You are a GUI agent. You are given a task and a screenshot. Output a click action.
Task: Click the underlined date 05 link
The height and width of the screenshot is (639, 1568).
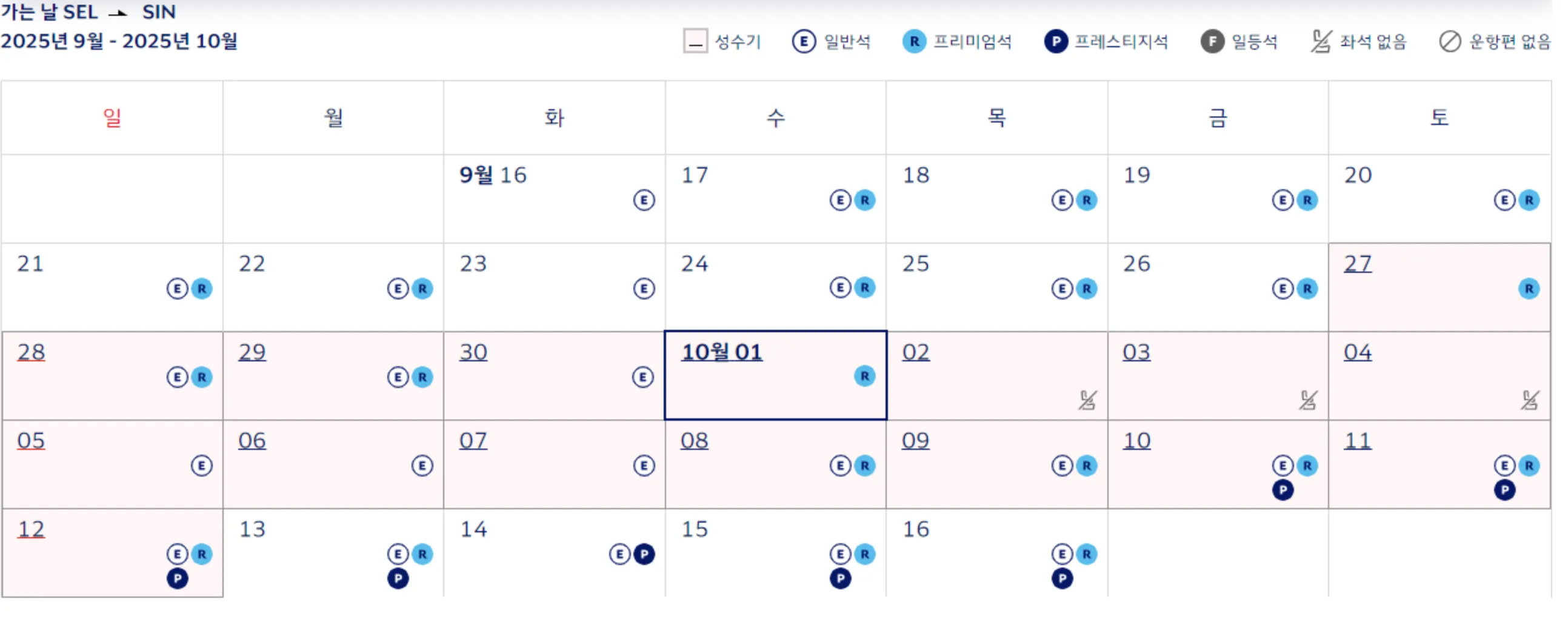tap(32, 440)
